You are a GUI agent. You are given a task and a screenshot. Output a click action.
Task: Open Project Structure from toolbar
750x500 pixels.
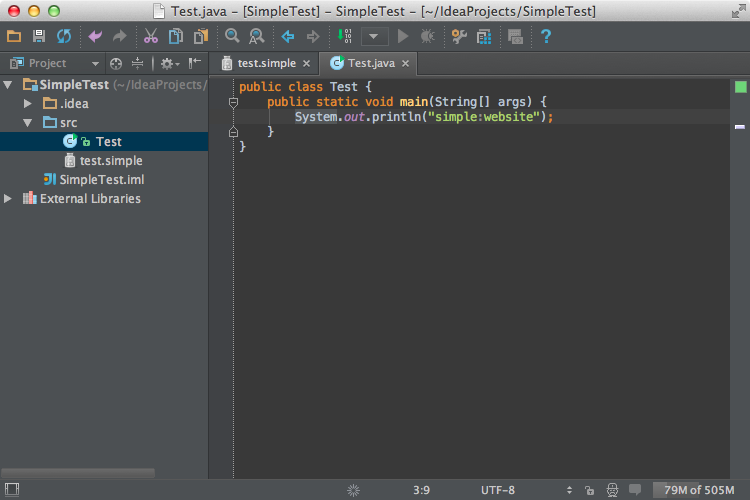(485, 37)
